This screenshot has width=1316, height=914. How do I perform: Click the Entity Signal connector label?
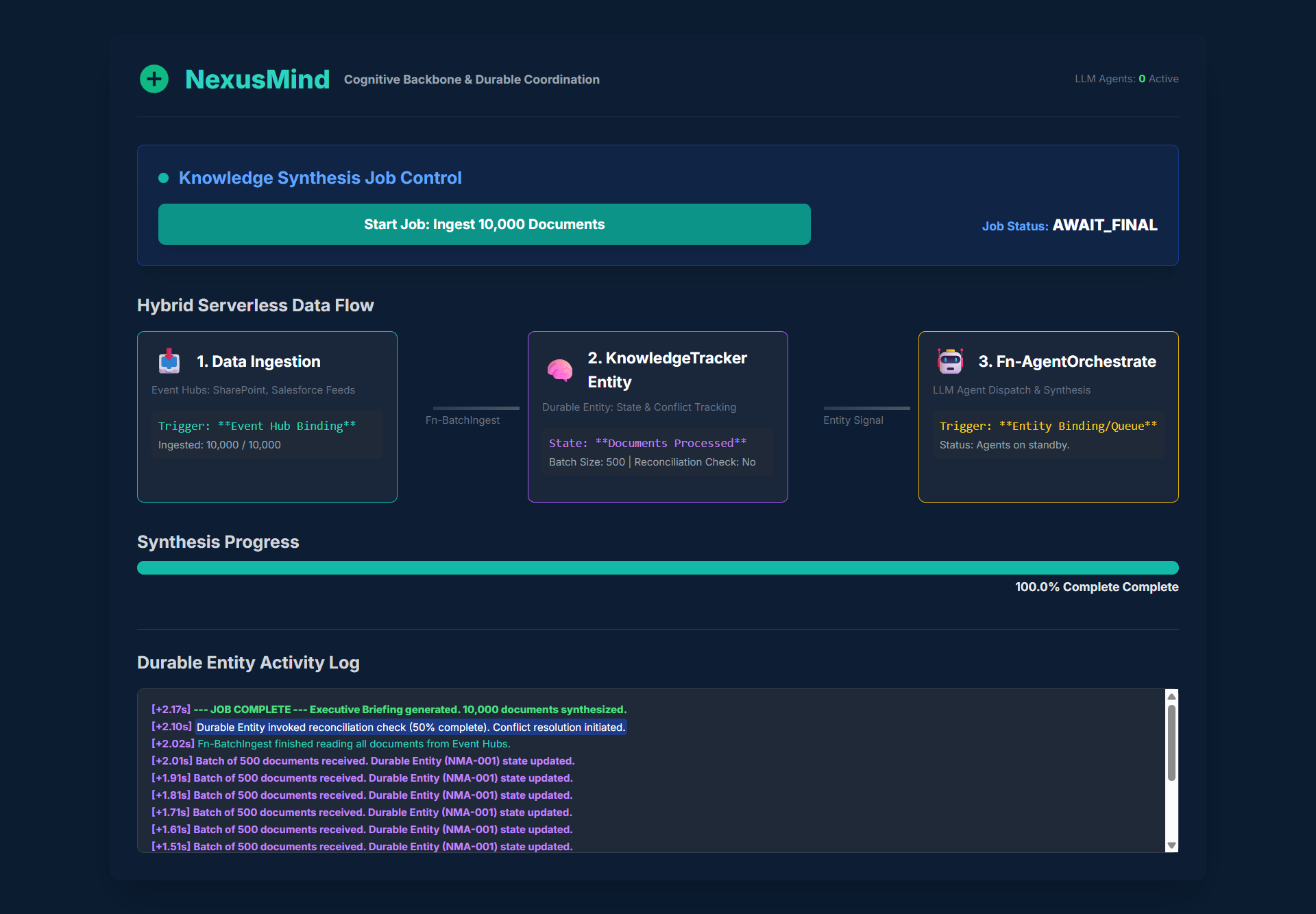(x=853, y=420)
